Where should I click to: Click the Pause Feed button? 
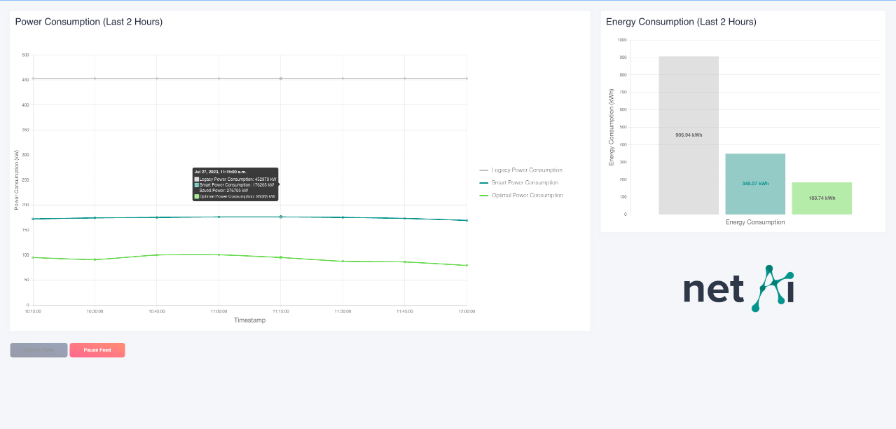97,350
